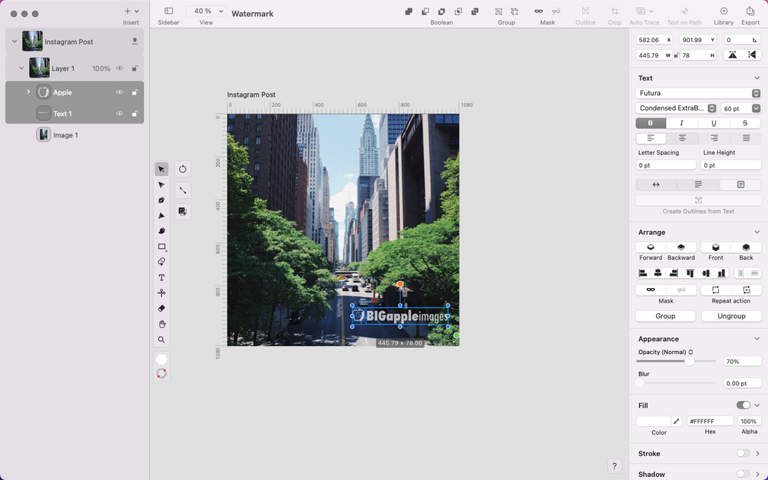Toggle the Sidebar view icon

point(168,11)
